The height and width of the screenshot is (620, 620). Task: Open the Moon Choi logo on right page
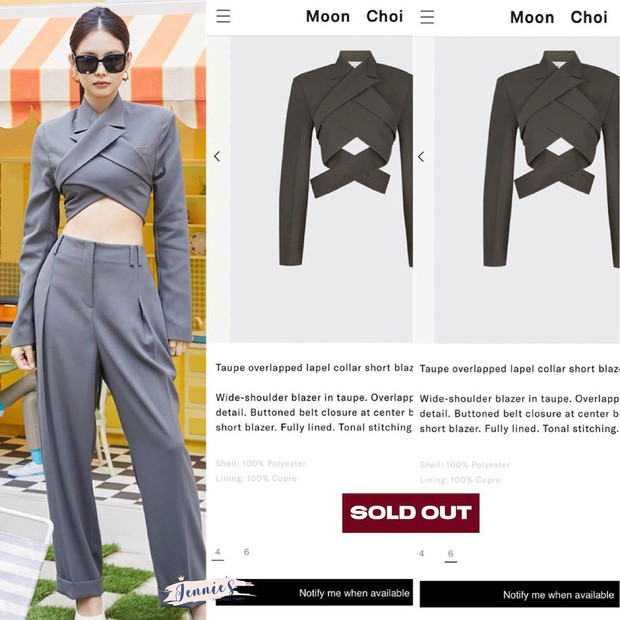pos(558,17)
